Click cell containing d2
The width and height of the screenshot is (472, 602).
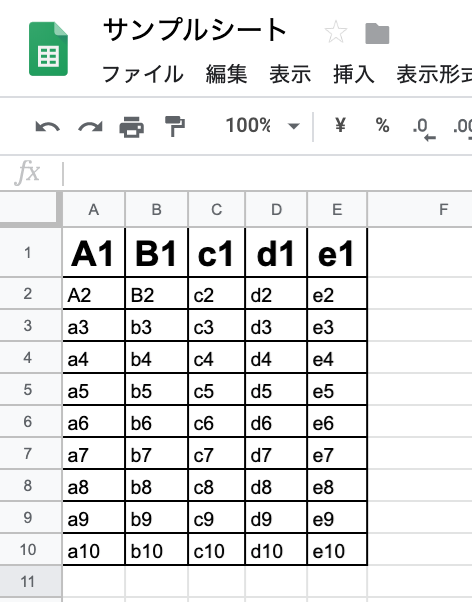[x=277, y=293]
